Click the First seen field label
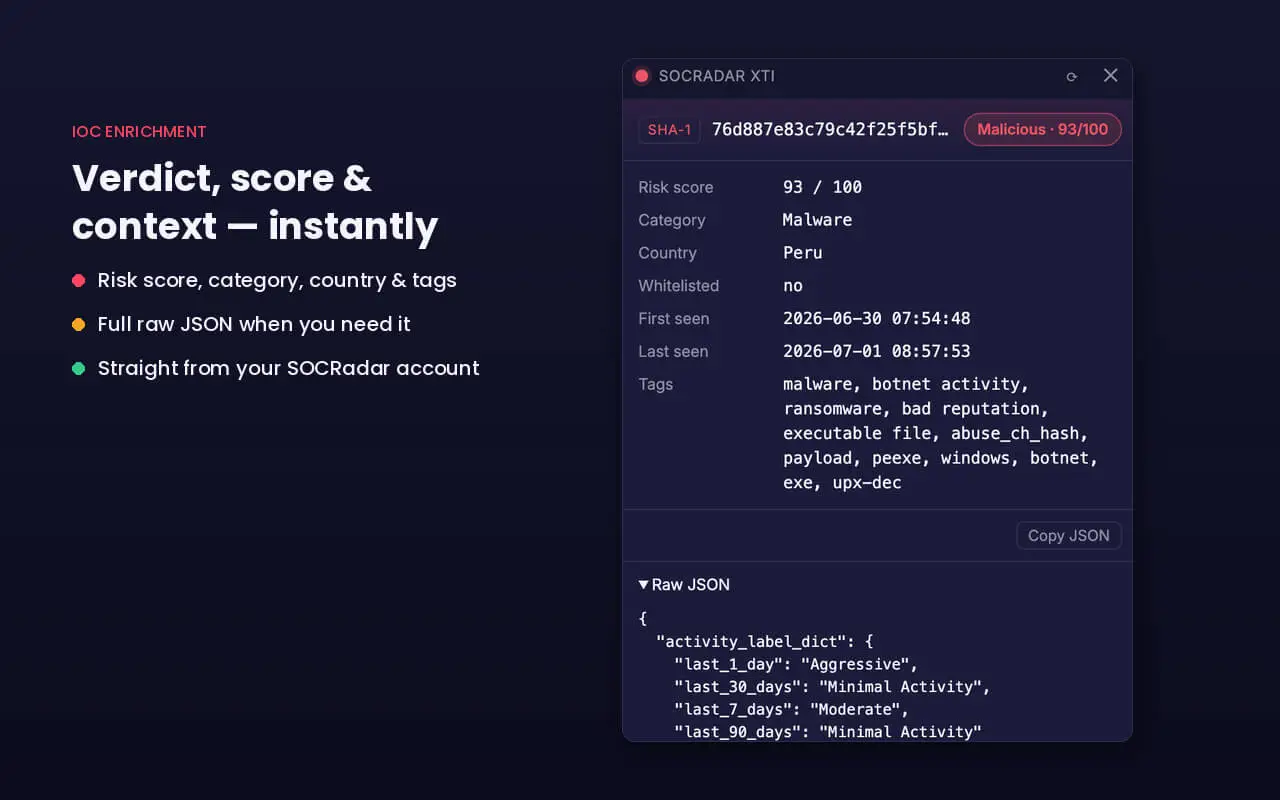1280x800 pixels. 674,318
